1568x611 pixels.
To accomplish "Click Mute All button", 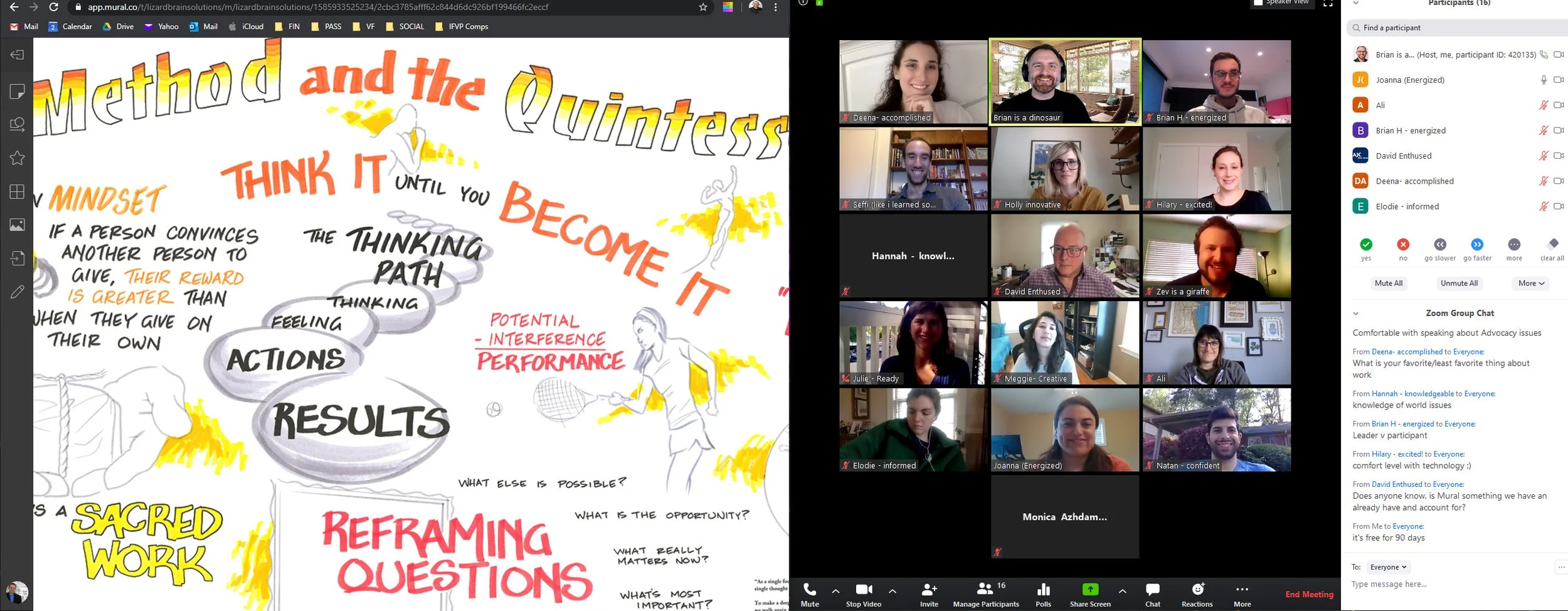I will [x=1389, y=283].
